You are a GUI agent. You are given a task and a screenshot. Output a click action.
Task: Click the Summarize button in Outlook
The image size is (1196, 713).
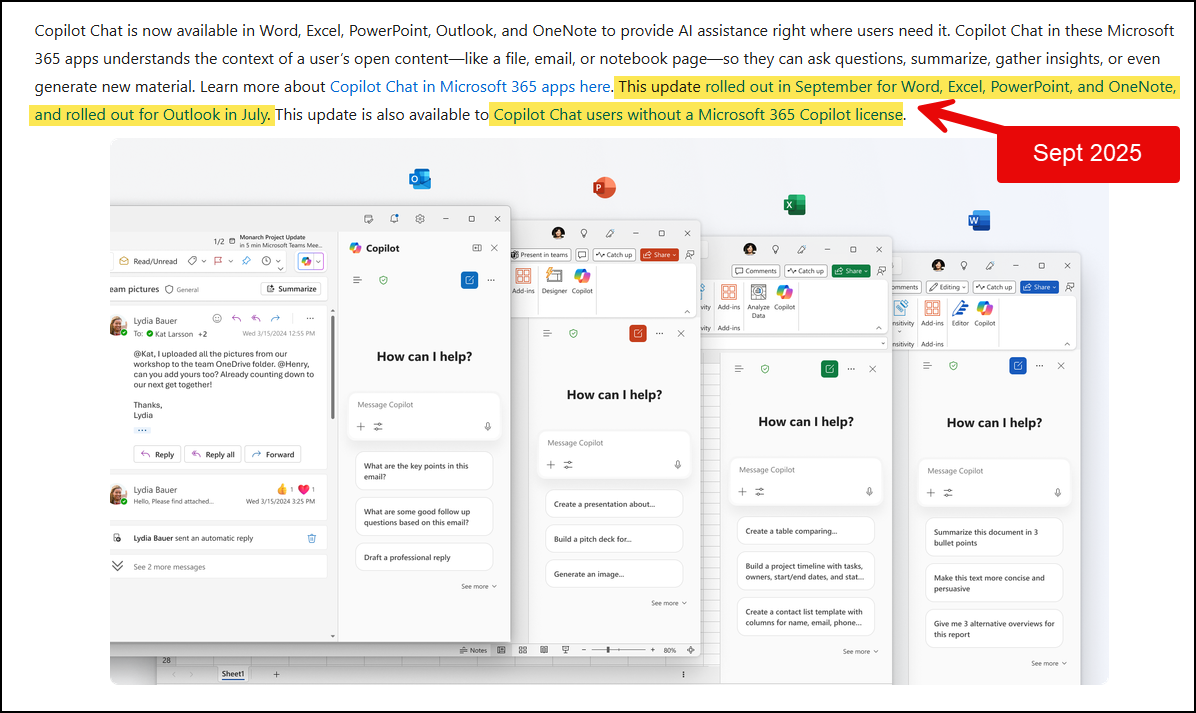292,288
